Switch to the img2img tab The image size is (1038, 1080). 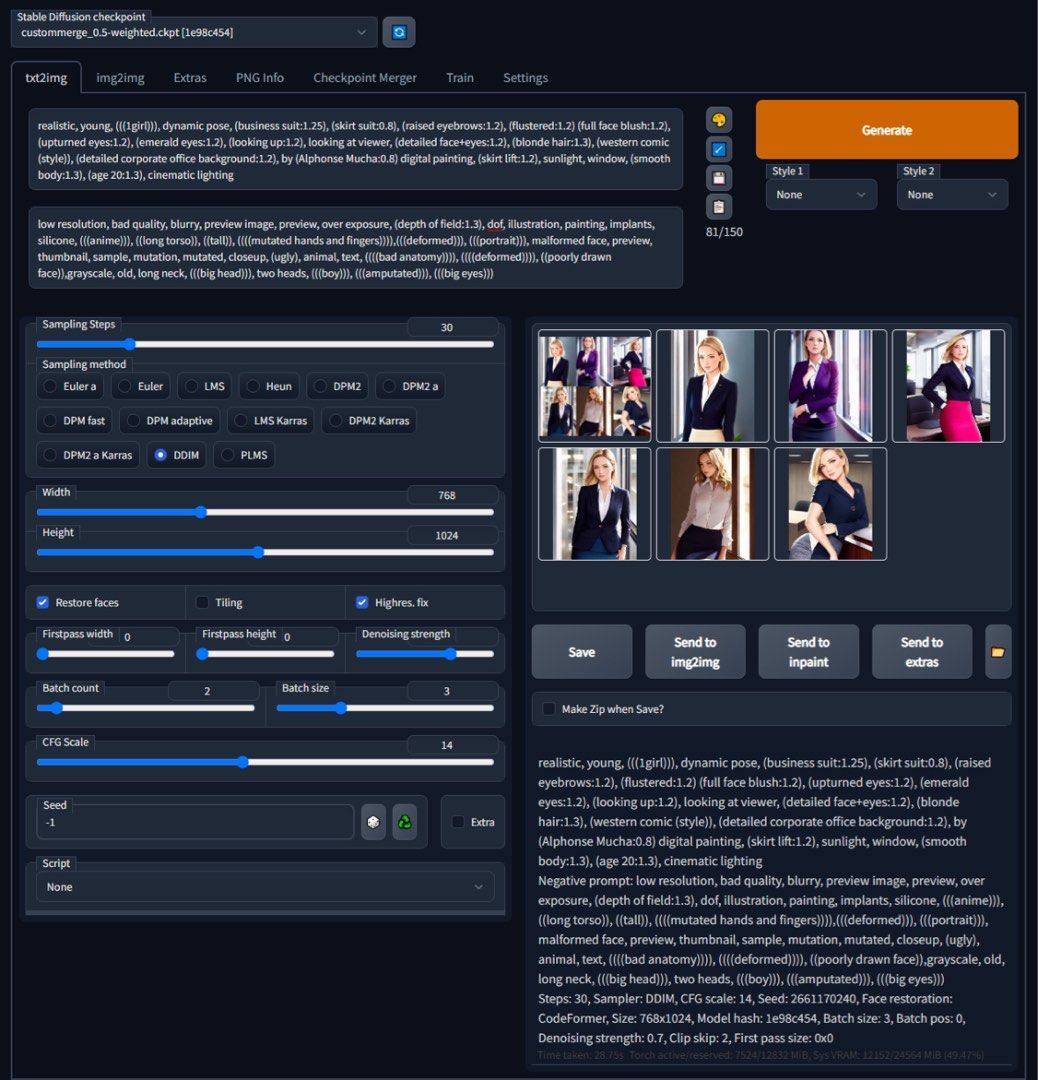click(x=120, y=78)
